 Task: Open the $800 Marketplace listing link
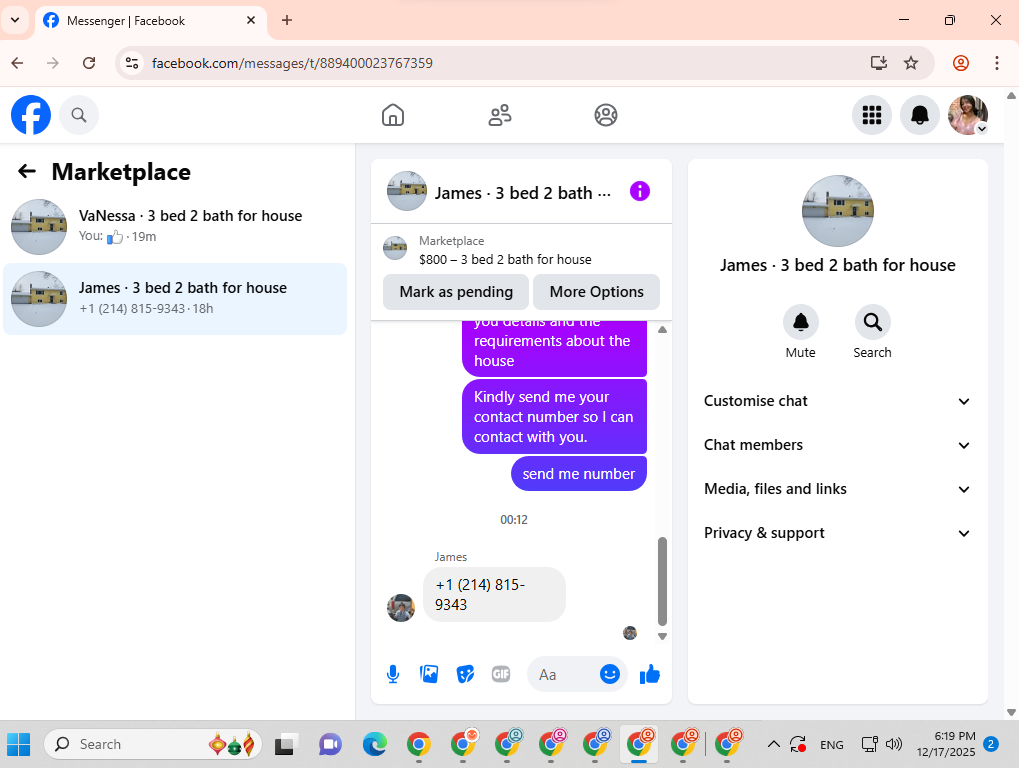coord(505,259)
